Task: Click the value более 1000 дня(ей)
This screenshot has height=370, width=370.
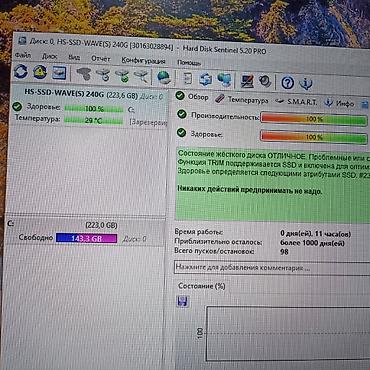Action: 312,243
